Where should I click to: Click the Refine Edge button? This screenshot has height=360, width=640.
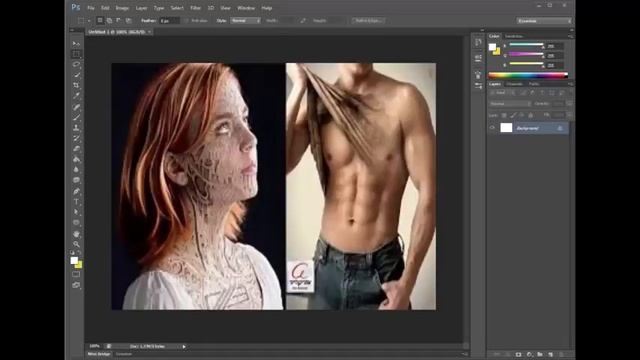[368, 20]
